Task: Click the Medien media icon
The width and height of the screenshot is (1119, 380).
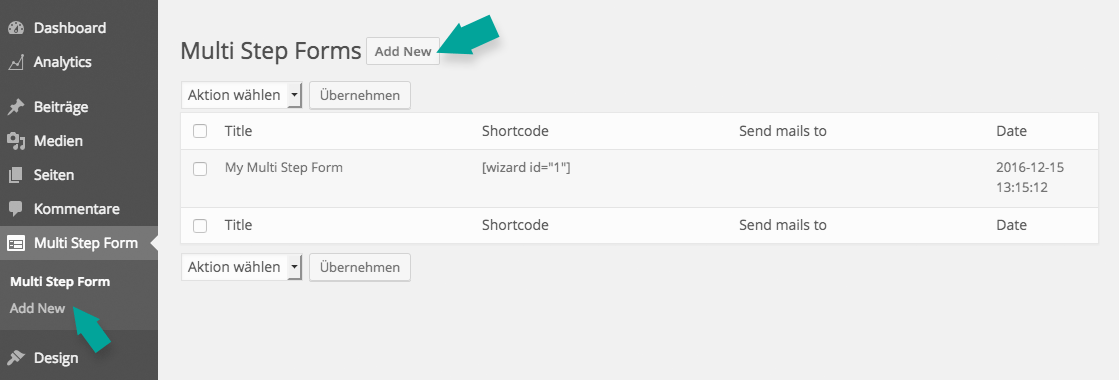Action: pos(16,141)
